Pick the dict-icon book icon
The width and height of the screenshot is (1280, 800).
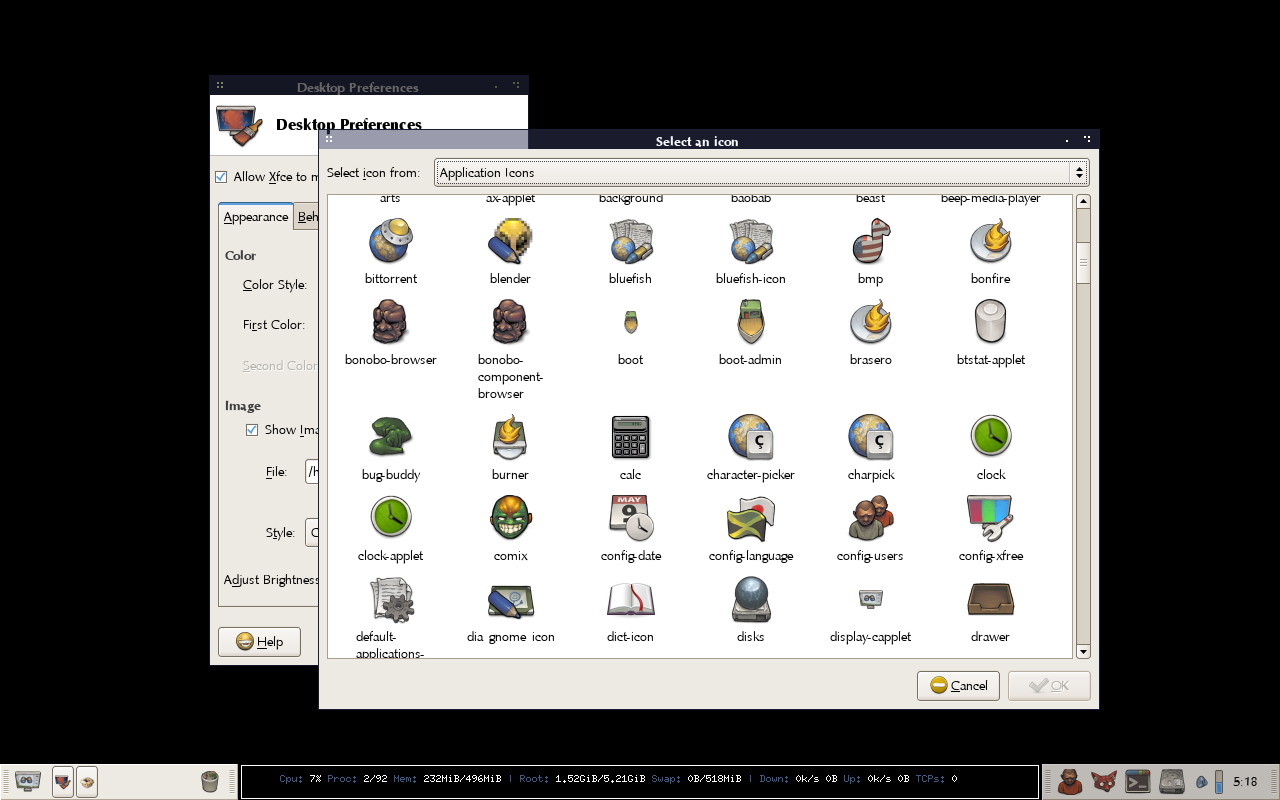[630, 599]
